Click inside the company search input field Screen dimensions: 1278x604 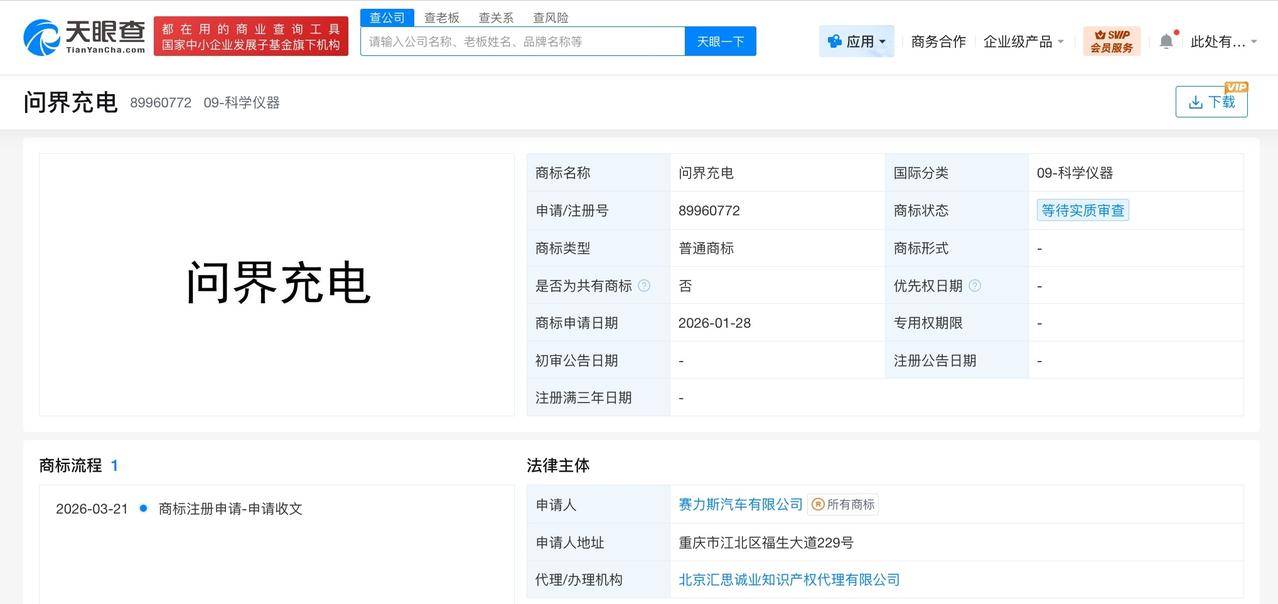(520, 41)
